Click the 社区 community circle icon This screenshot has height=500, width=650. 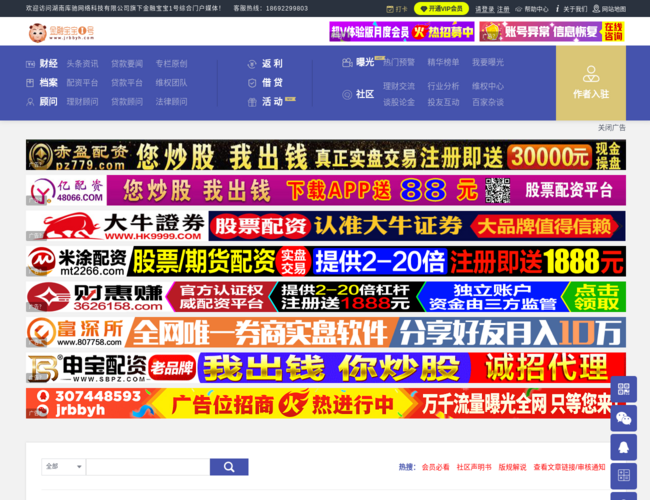[347, 95]
